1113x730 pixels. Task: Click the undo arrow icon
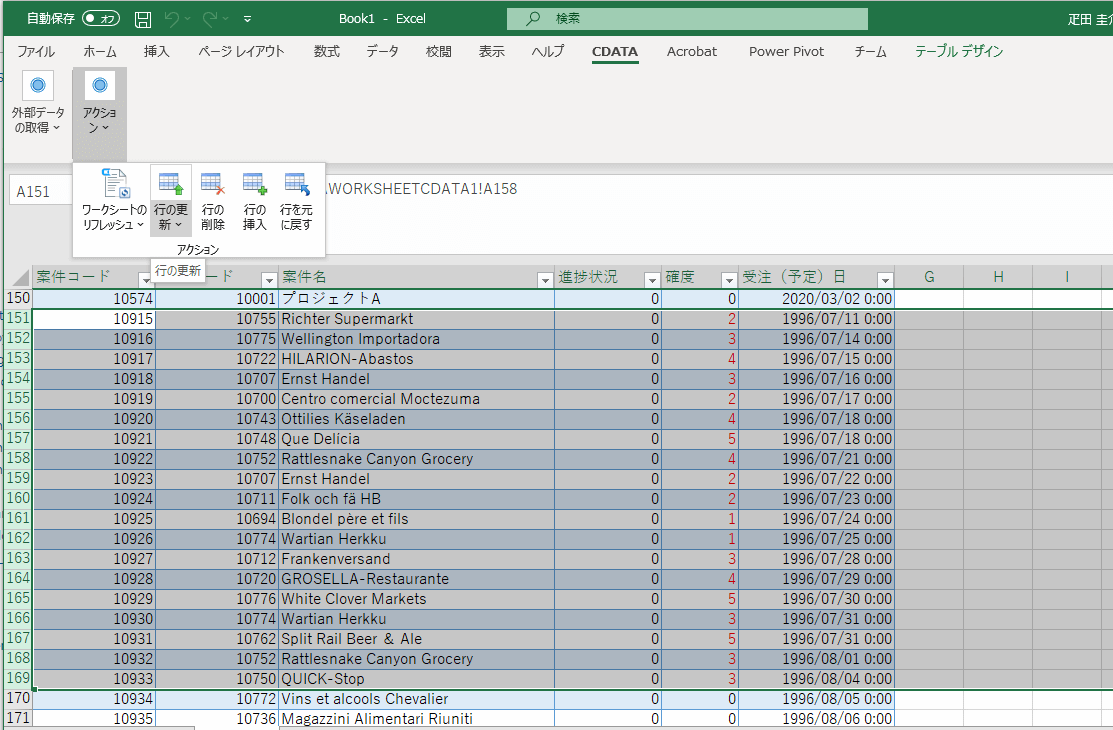(173, 19)
